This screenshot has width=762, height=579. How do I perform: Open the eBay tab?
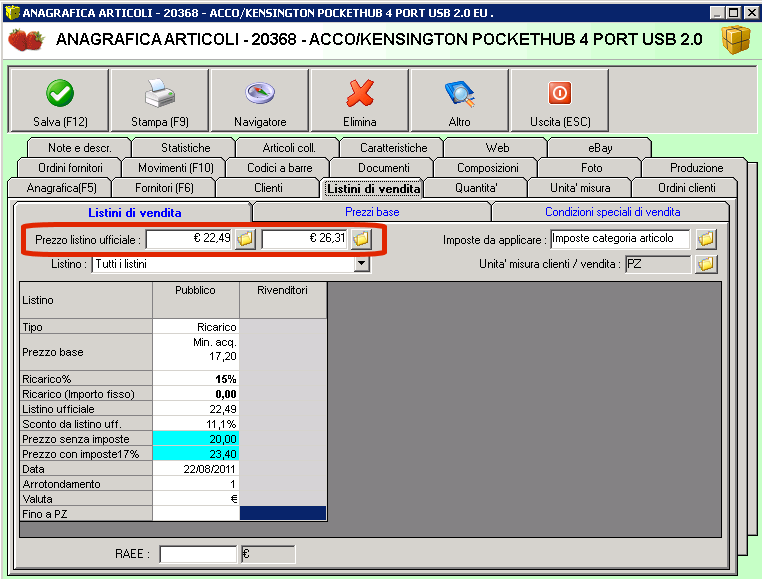600,148
